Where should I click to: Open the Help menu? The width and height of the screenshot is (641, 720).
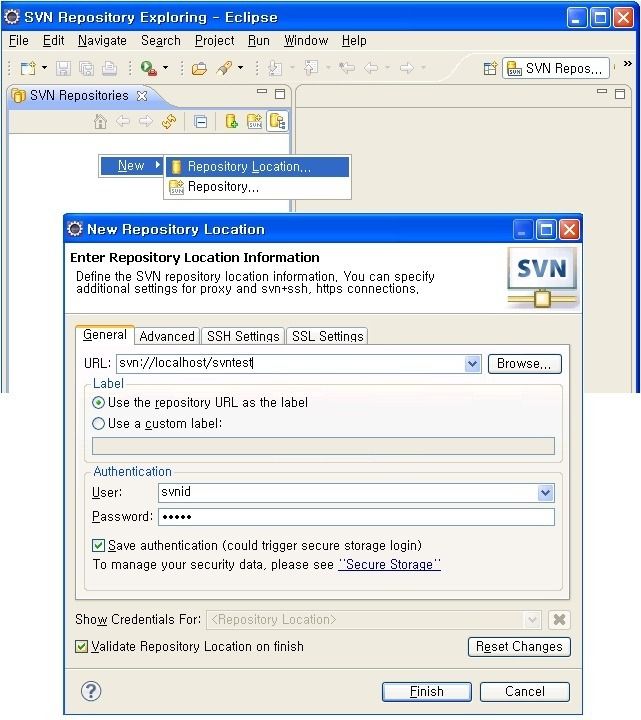pos(354,41)
